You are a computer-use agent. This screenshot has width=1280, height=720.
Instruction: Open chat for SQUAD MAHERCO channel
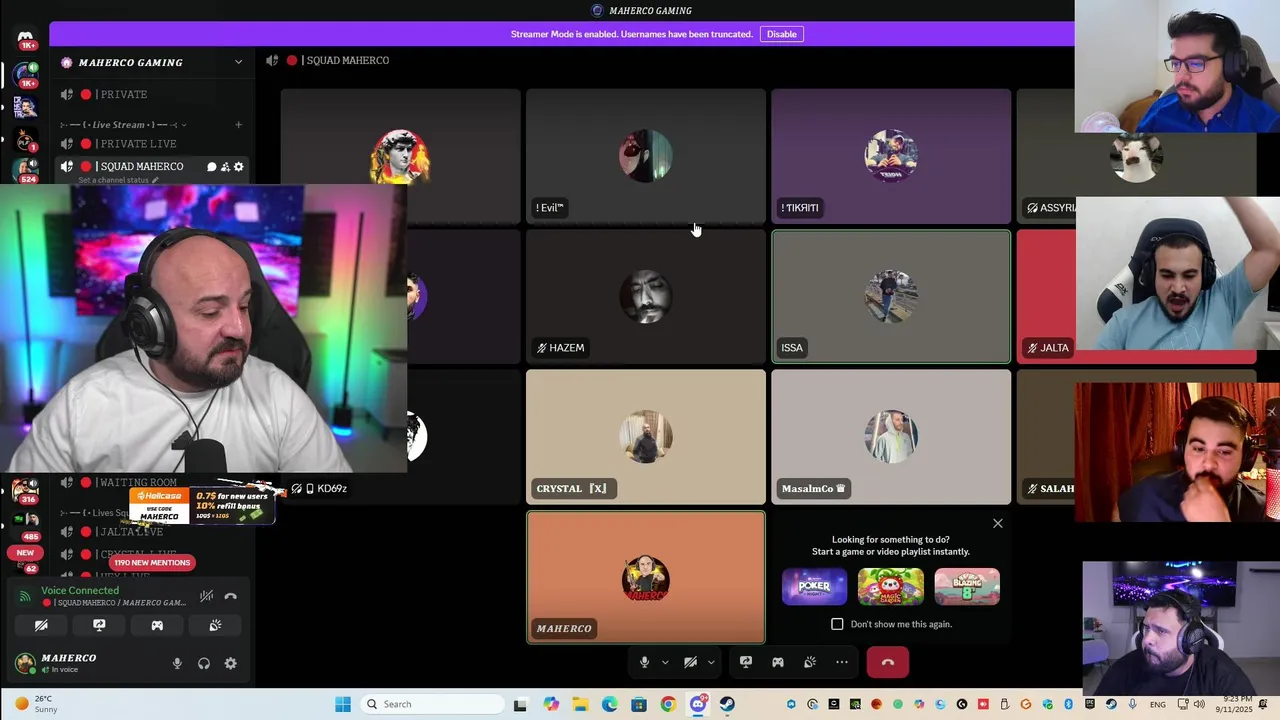click(x=211, y=167)
